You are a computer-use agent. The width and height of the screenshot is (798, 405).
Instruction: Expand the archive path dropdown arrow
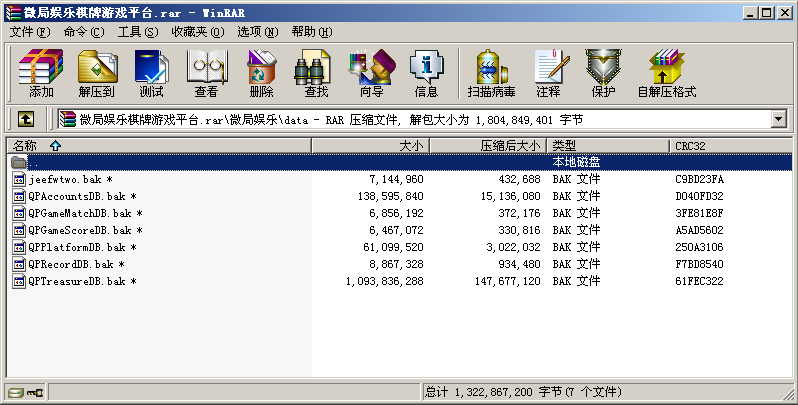tap(778, 119)
